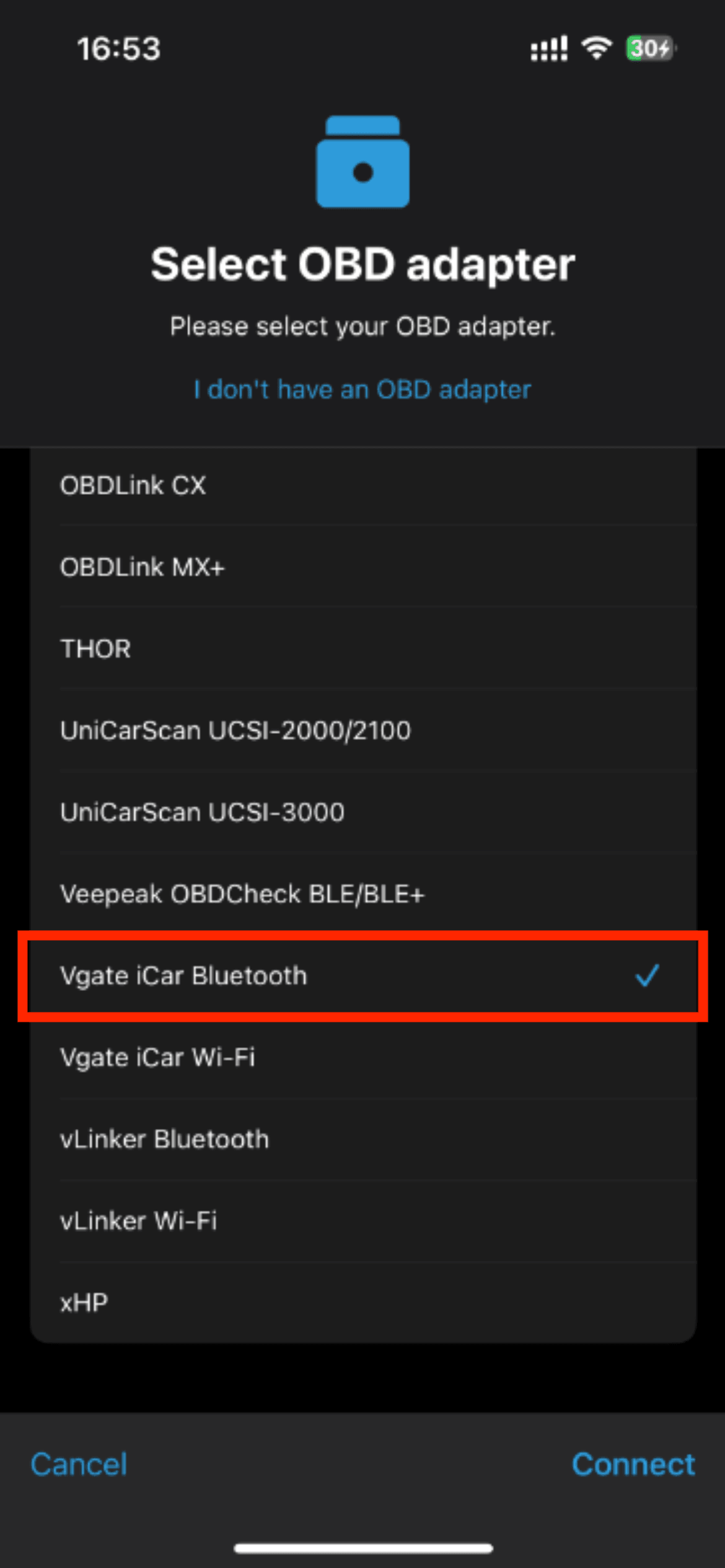Tap the Wi-Fi status icon
Image resolution: width=725 pixels, height=1568 pixels.
[596, 48]
